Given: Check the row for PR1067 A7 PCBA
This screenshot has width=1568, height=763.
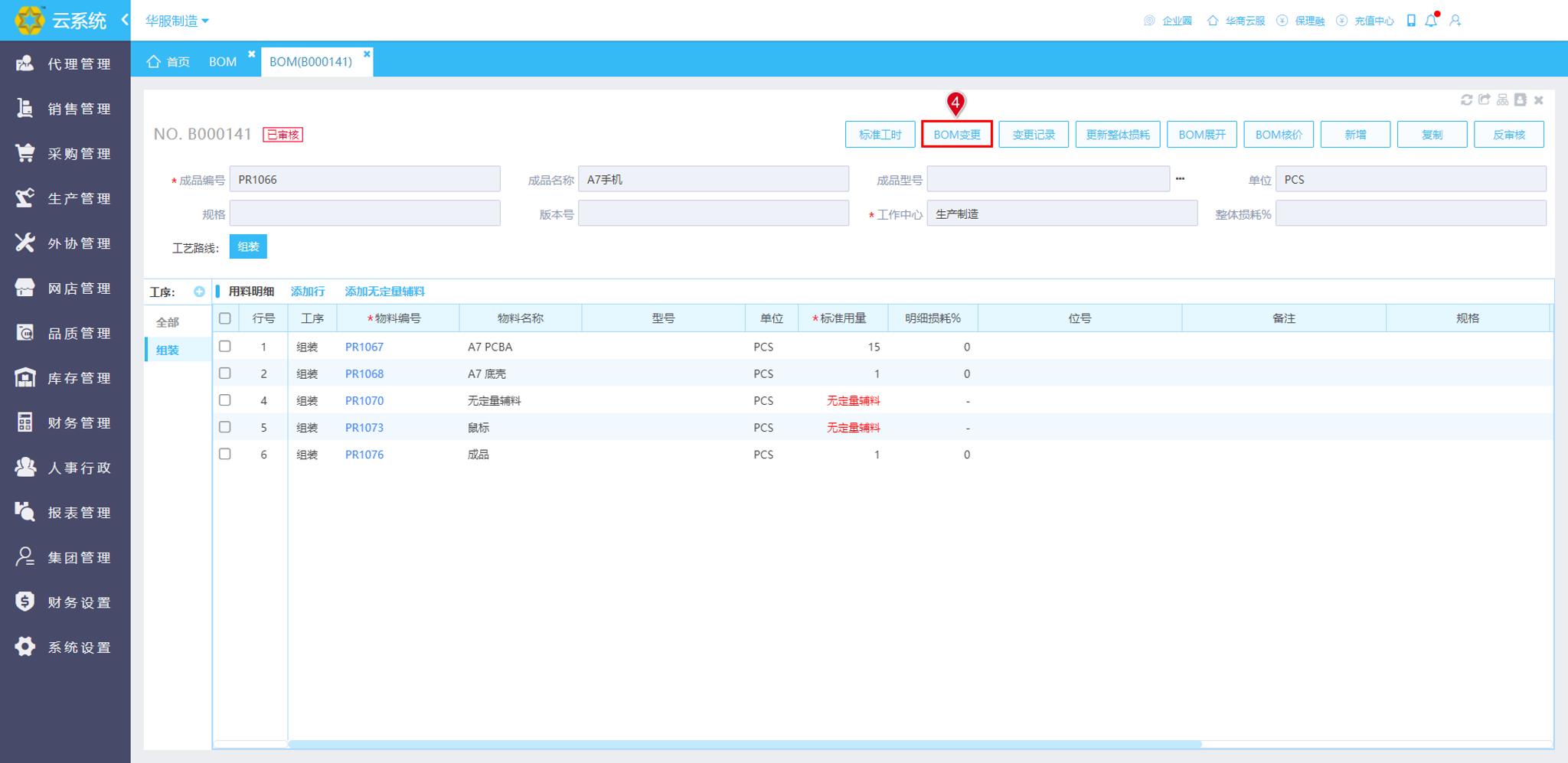Looking at the screenshot, I should tap(225, 346).
